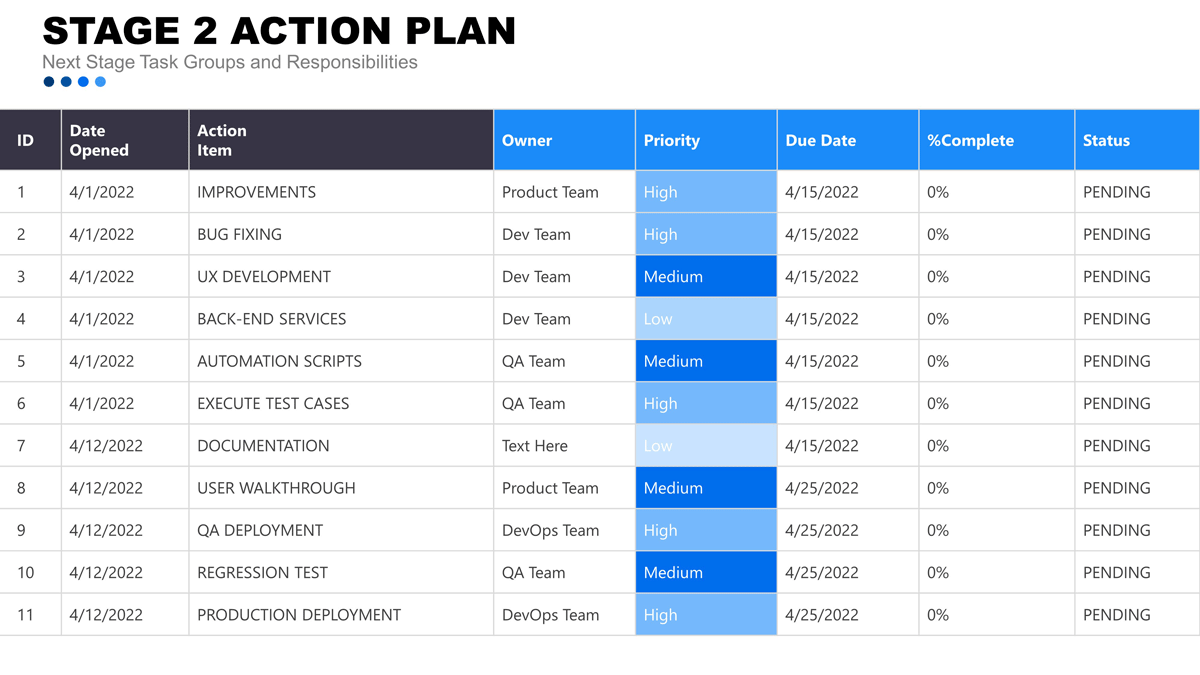This screenshot has width=1200, height=675.
Task: Click the Product Team owner in IMPROVEMENTS row
Action: coord(550,192)
